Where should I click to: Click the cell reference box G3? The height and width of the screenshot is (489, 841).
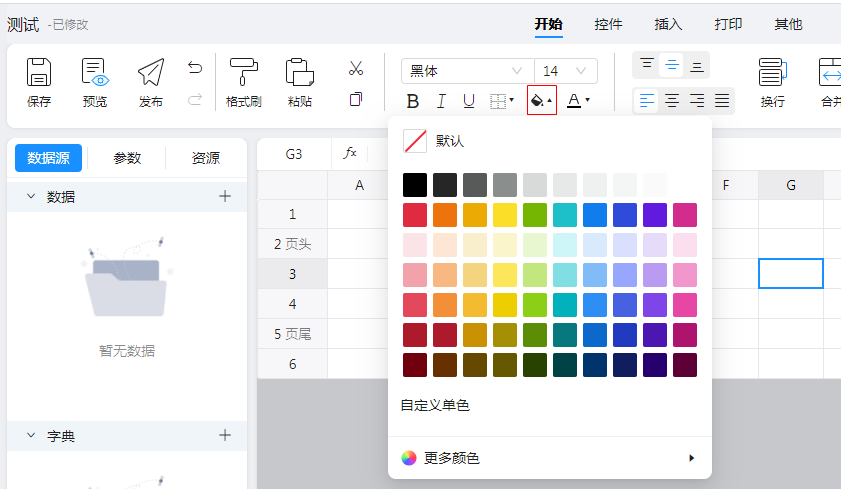pos(294,154)
